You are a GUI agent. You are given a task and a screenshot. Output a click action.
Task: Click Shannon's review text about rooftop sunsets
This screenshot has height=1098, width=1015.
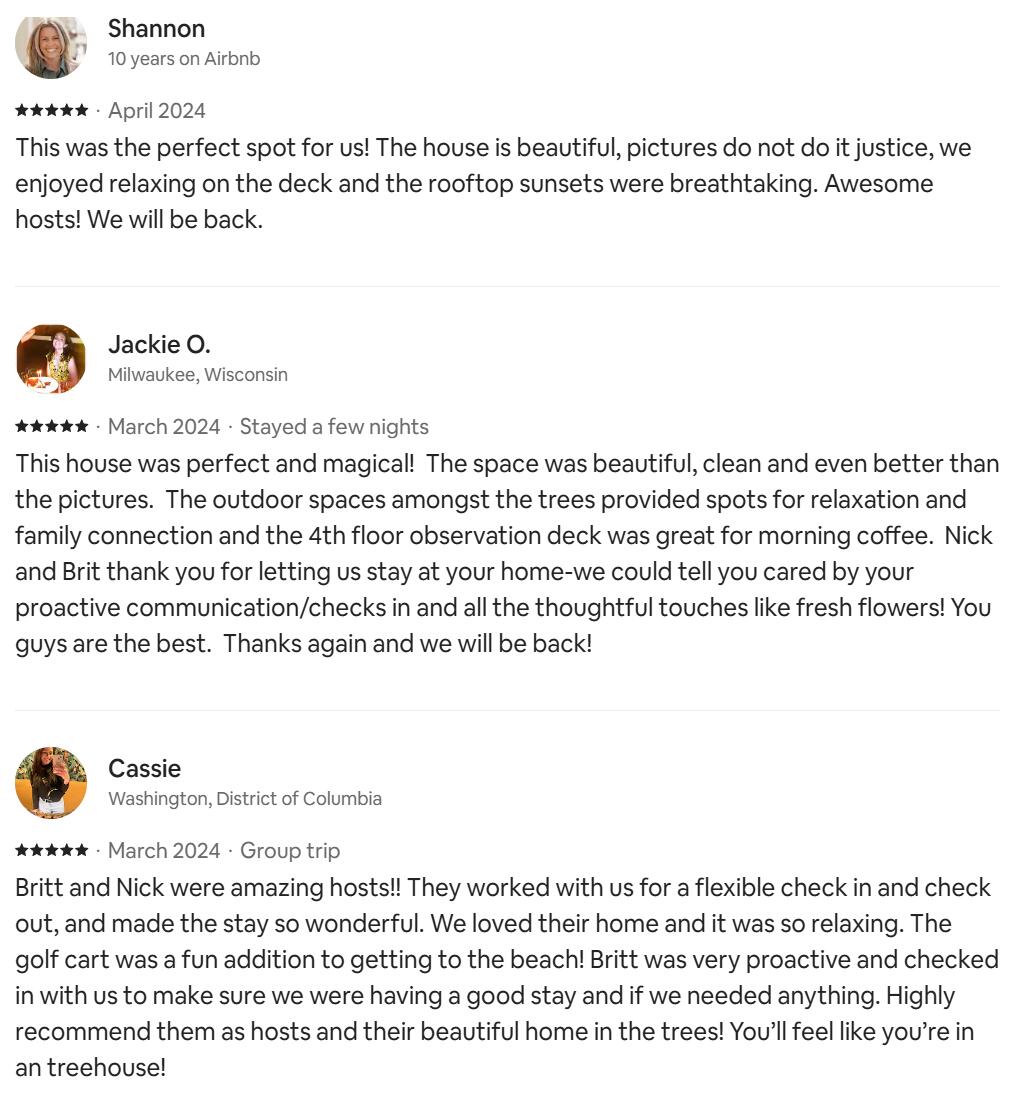click(x=493, y=183)
